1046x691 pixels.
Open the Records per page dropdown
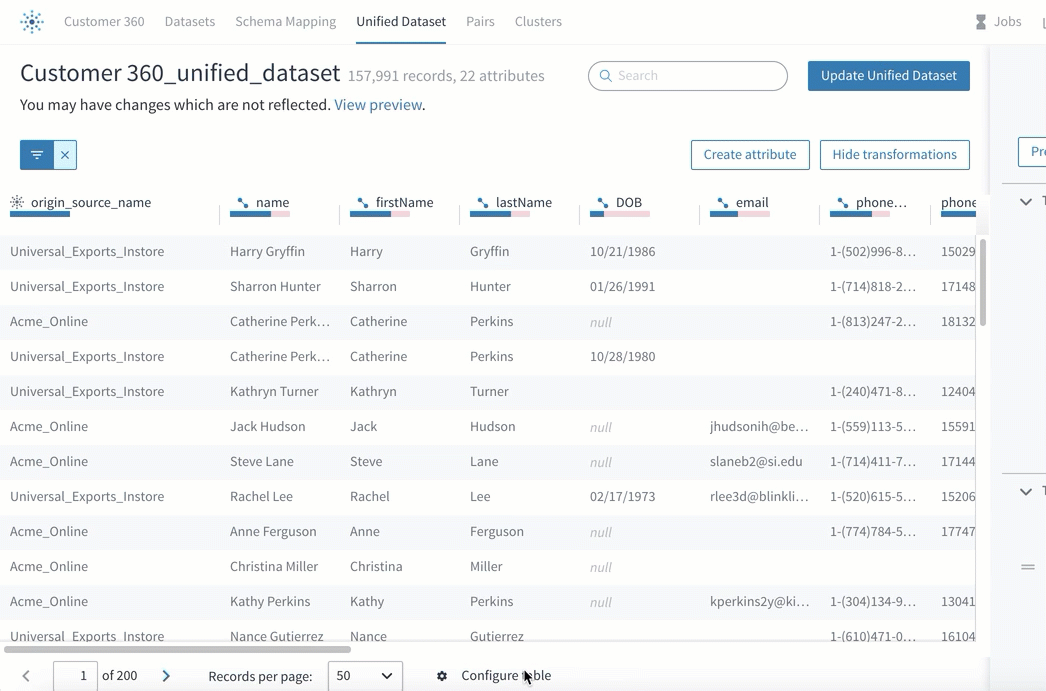365,676
